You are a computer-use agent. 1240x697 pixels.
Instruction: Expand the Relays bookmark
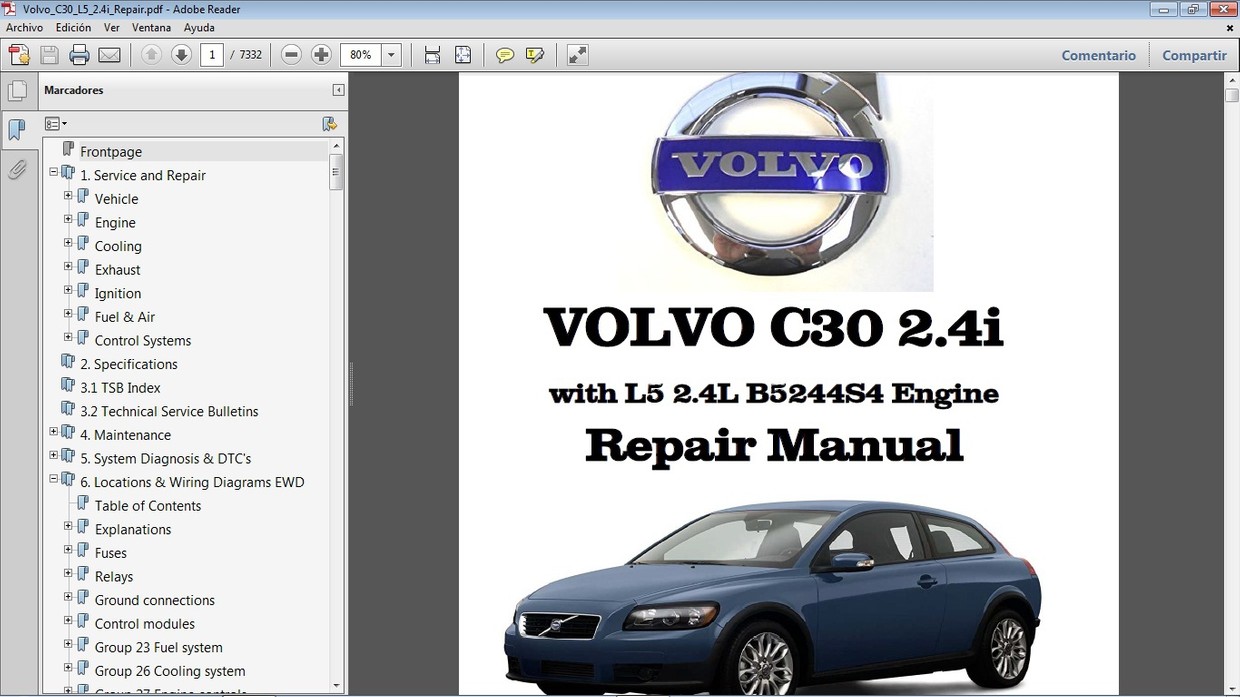point(68,574)
